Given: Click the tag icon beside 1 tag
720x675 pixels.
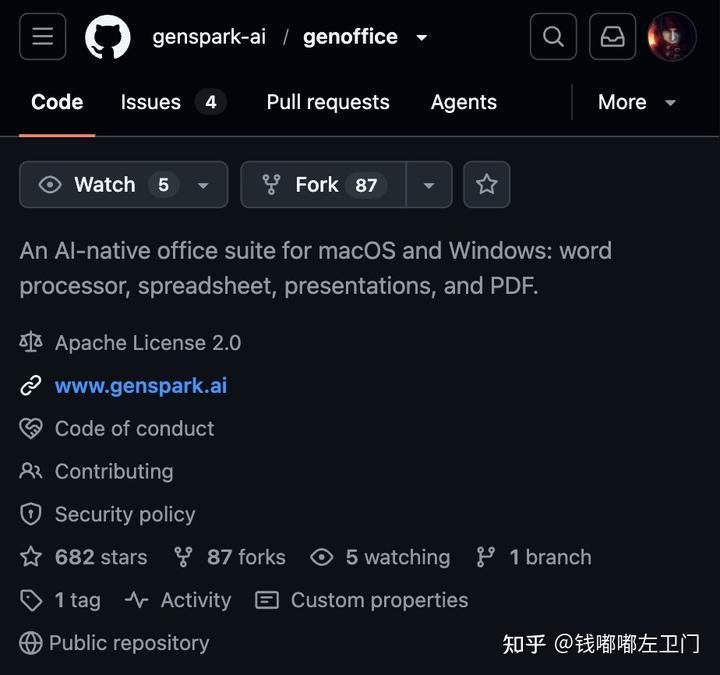Looking at the screenshot, I should coord(31,601).
